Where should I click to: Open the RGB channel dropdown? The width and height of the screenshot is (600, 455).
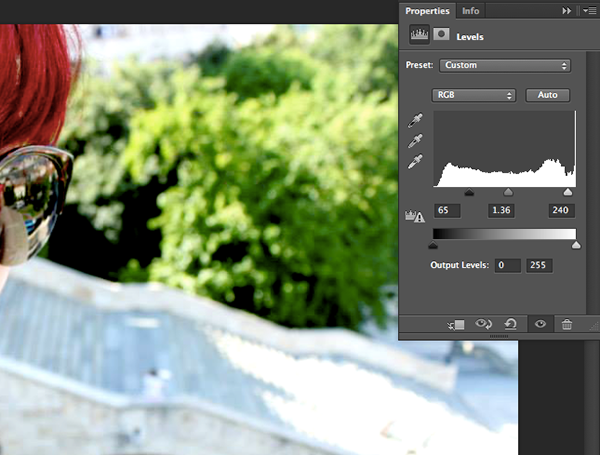pyautogui.click(x=474, y=95)
